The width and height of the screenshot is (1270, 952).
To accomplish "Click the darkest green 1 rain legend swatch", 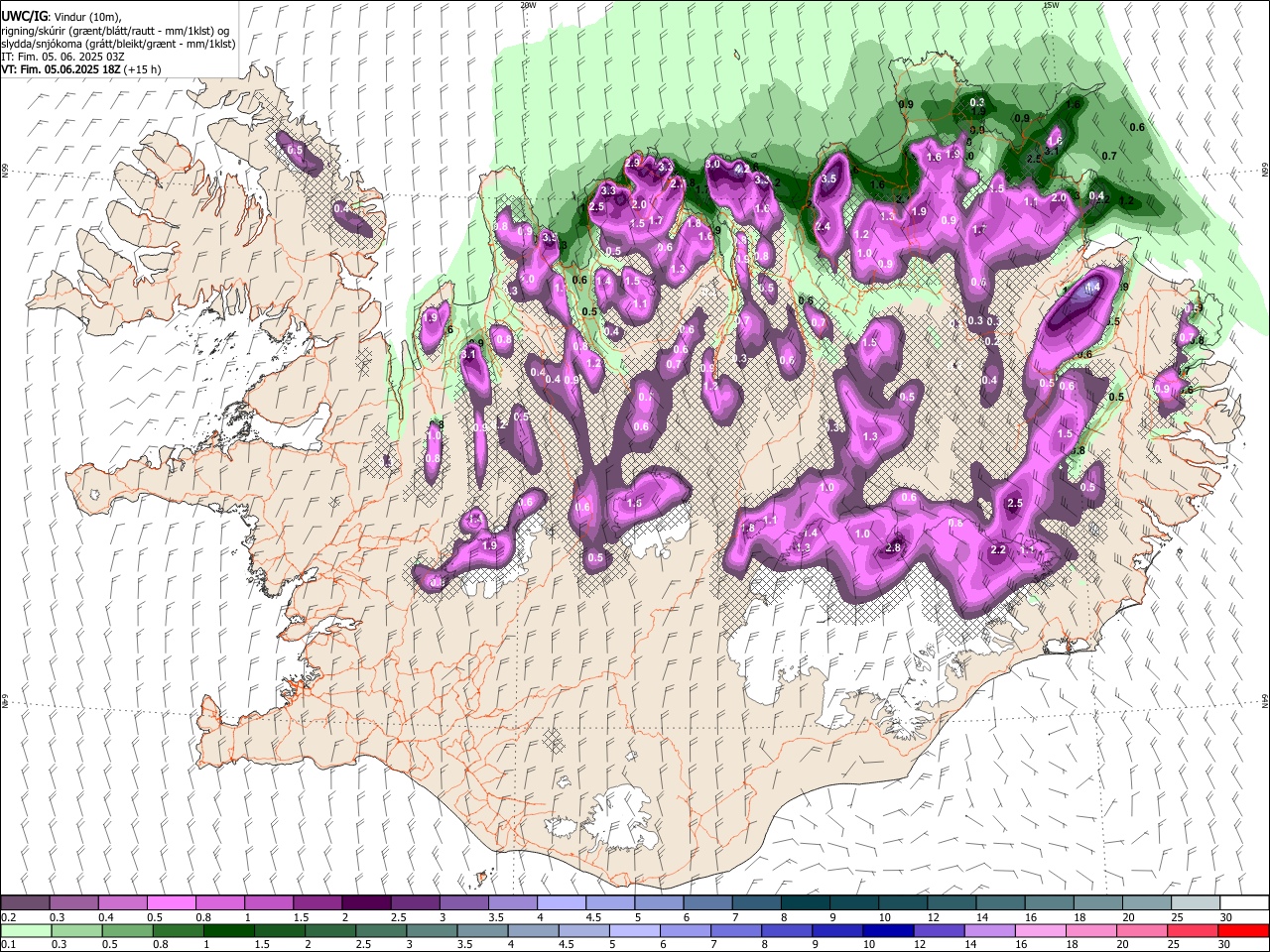I will pyautogui.click(x=230, y=931).
